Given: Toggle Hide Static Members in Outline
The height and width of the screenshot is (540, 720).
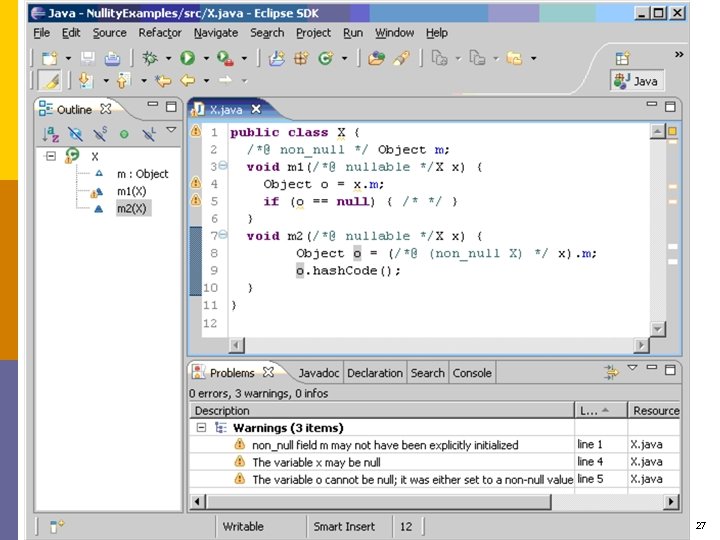Looking at the screenshot, I should click(x=100, y=133).
